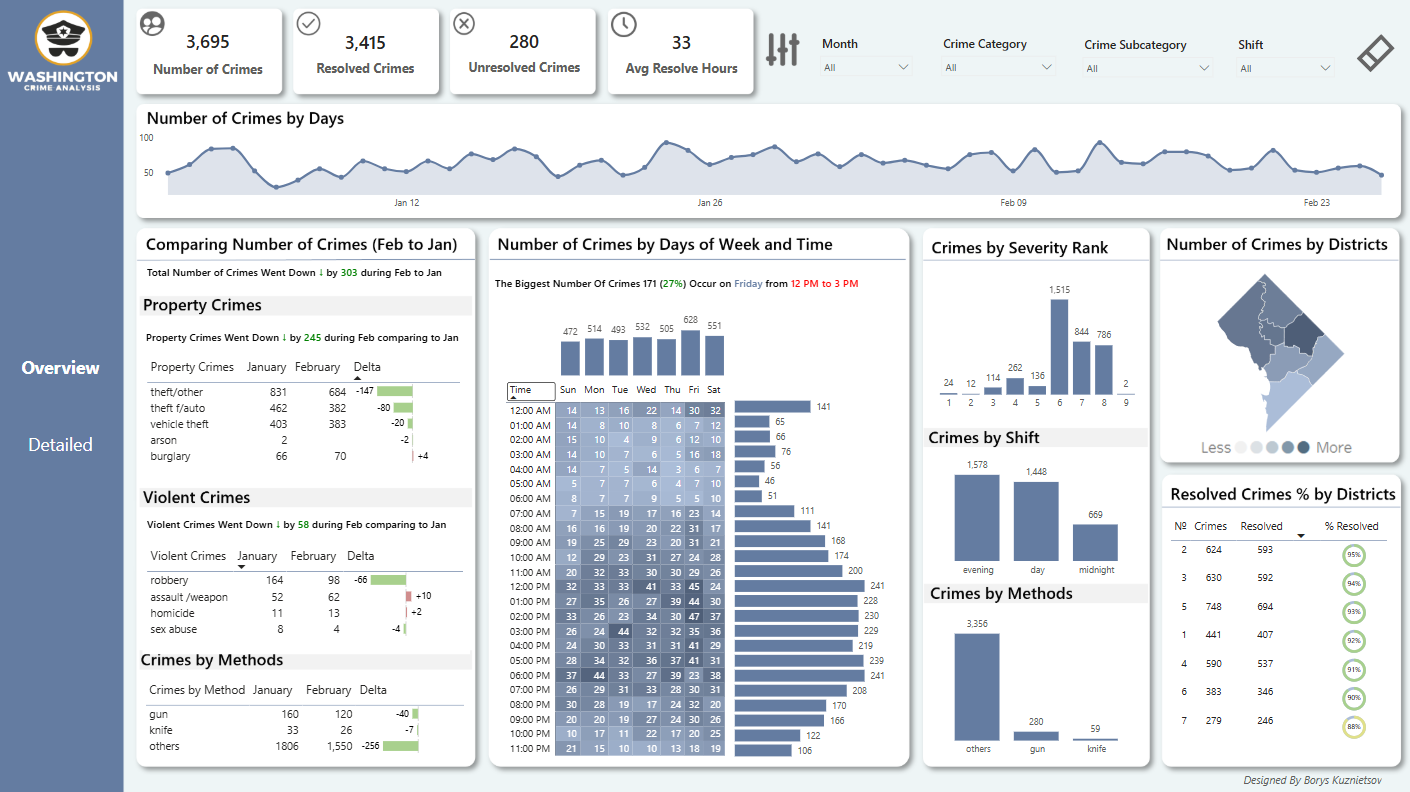Click the robbery row in Violent Crimes
This screenshot has width=1410, height=792.
[304, 580]
